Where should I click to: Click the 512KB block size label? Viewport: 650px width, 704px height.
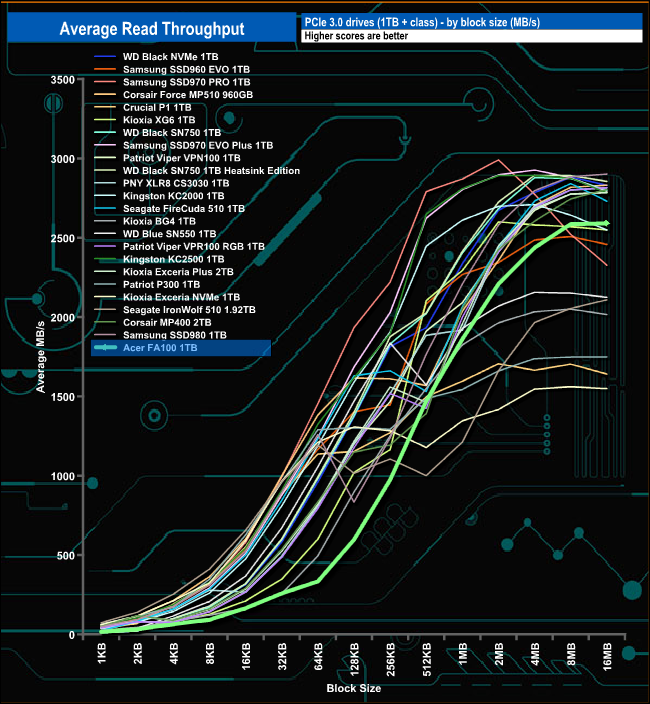point(426,659)
